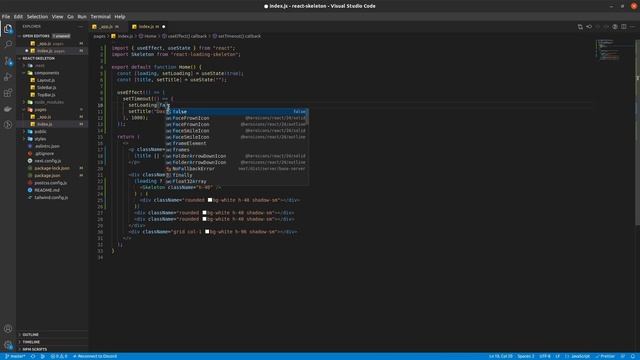
Task: Click the LF end-of-line setting
Action: [558, 356]
